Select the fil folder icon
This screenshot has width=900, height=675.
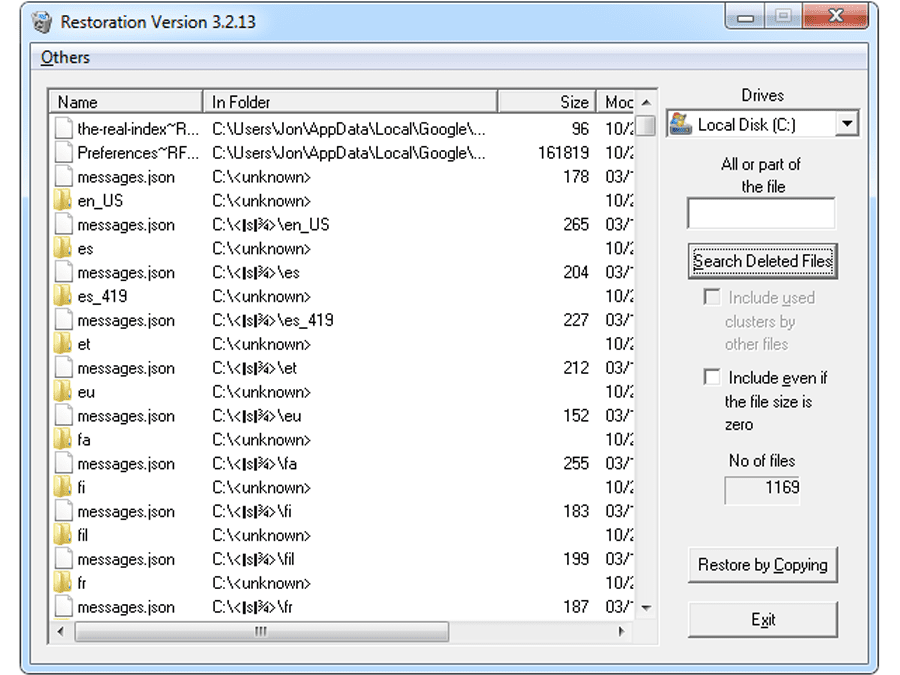pos(63,536)
